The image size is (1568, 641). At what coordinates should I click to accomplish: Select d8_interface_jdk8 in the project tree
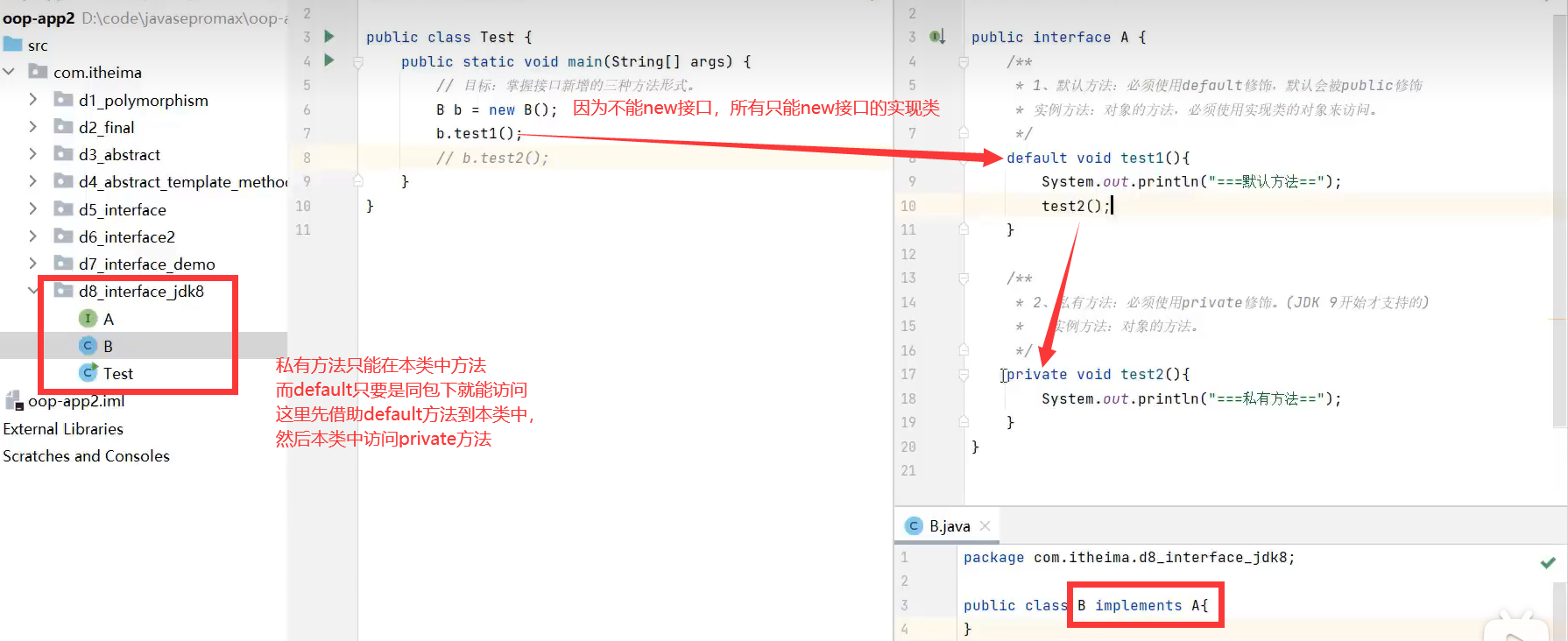[x=141, y=291]
